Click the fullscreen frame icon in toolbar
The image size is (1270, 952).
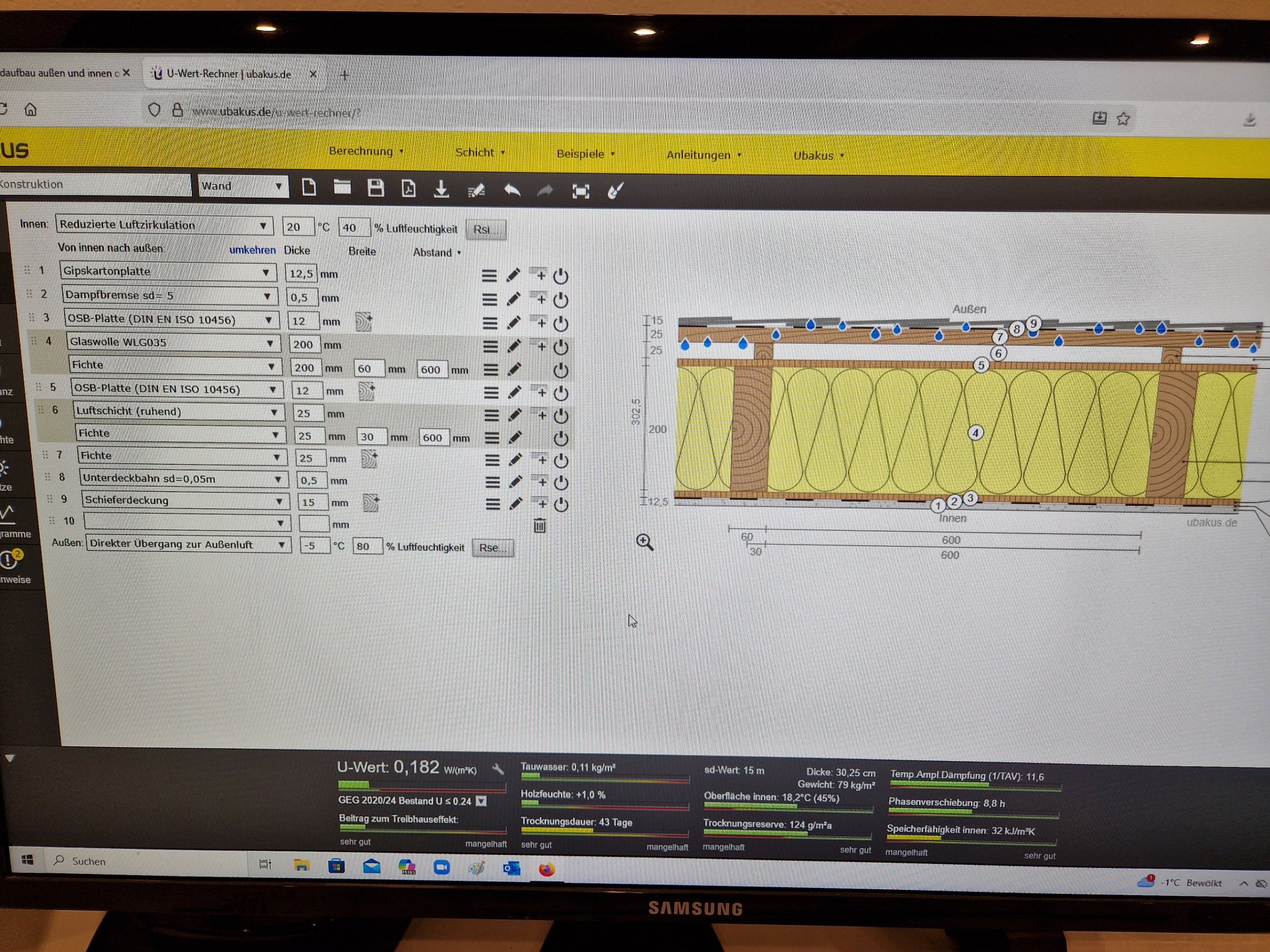tap(580, 192)
